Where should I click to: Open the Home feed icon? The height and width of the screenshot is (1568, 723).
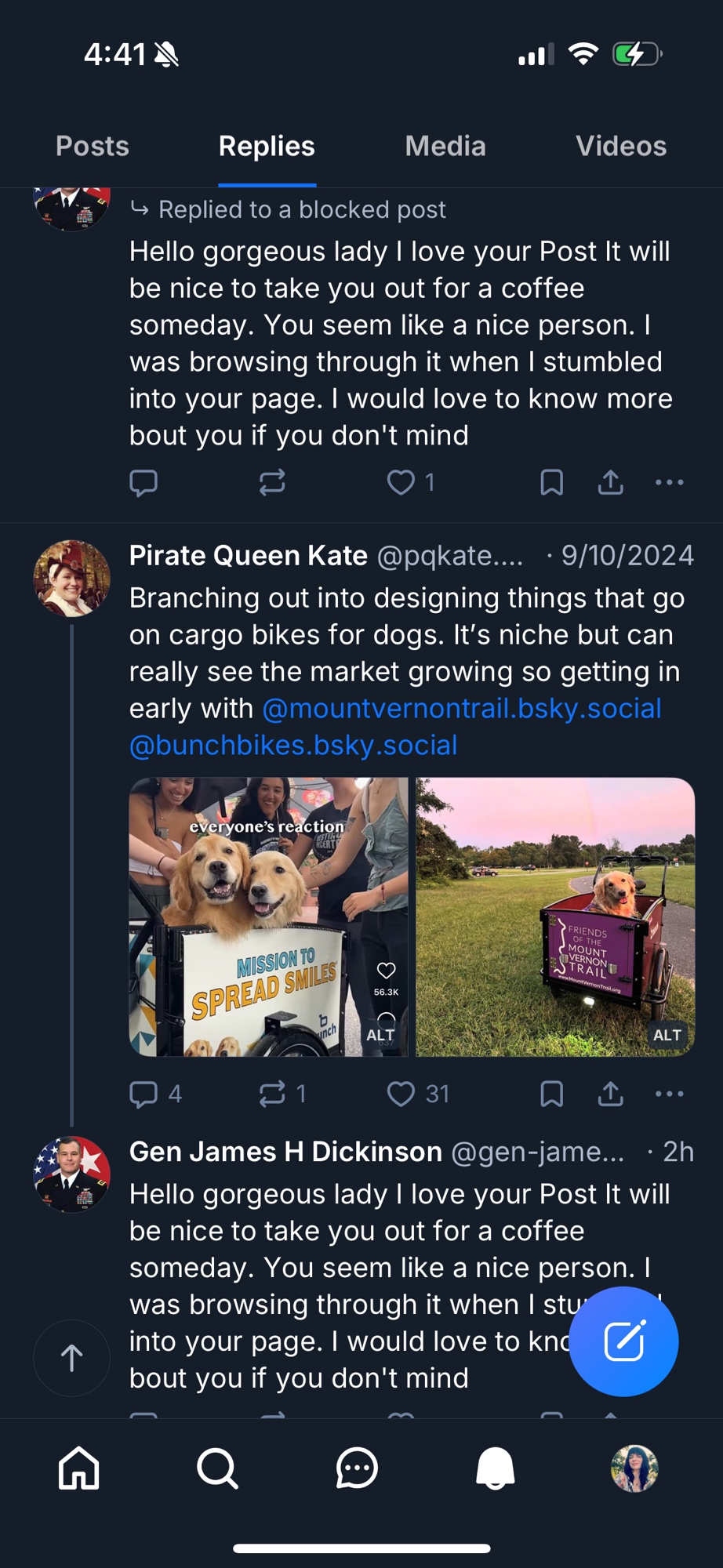pos(79,1468)
